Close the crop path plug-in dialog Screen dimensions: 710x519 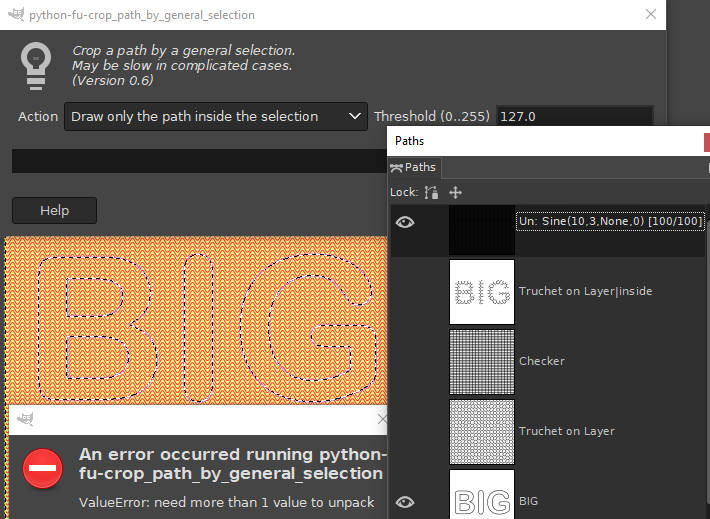pyautogui.click(x=651, y=15)
